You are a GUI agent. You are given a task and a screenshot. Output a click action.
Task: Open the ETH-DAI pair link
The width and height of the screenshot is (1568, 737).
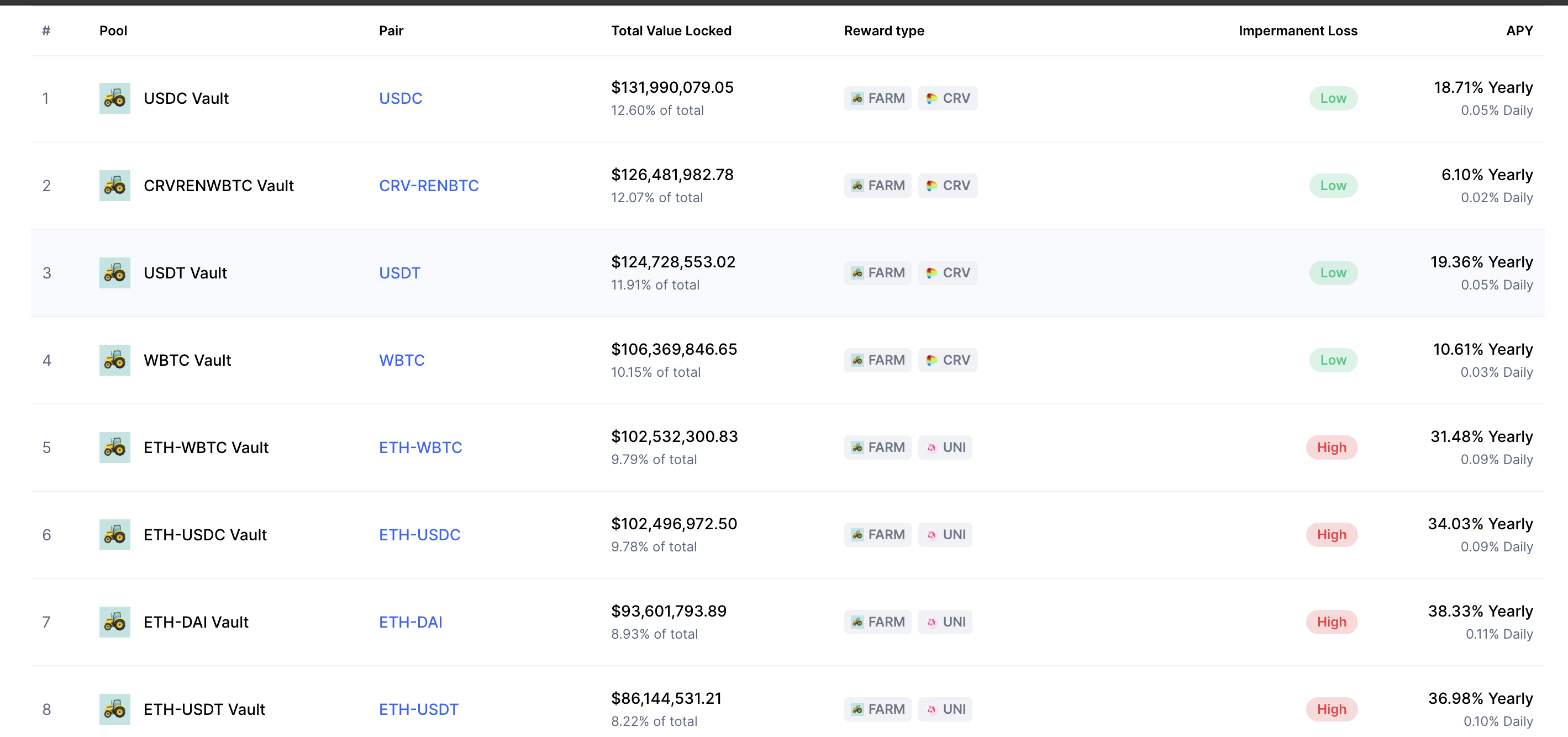click(x=411, y=622)
